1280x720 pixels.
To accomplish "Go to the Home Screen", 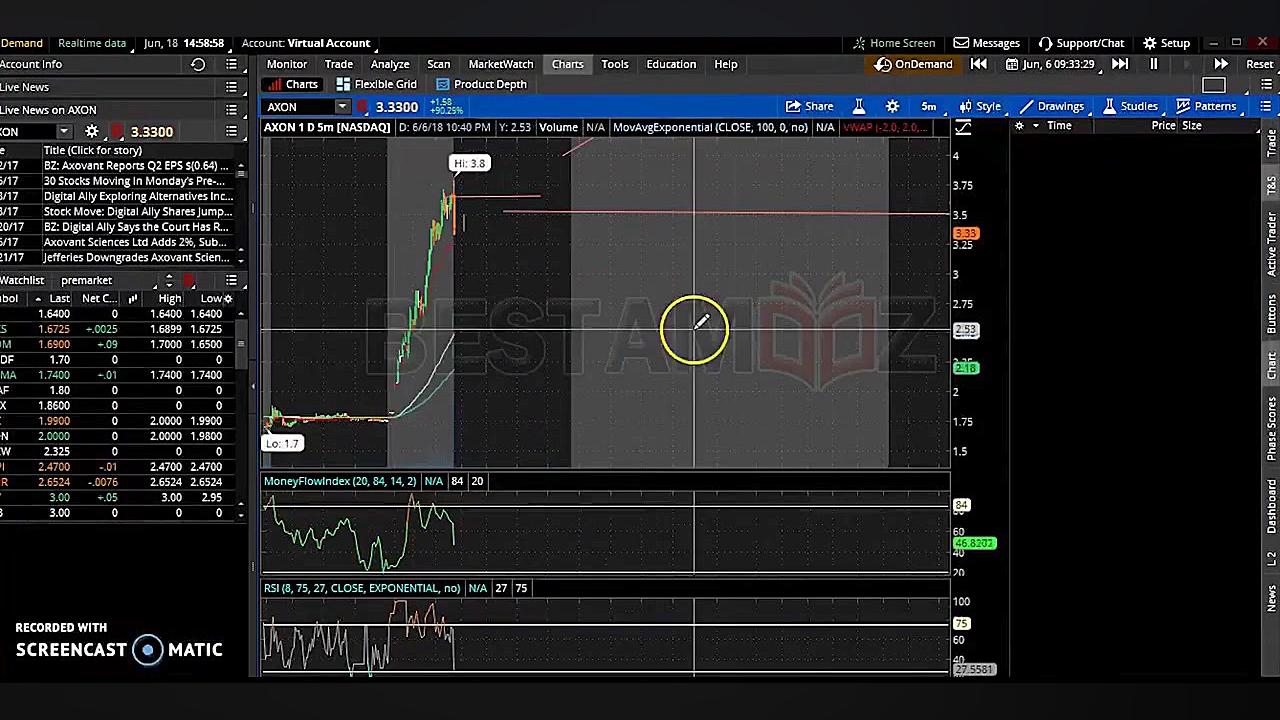I will tap(893, 43).
